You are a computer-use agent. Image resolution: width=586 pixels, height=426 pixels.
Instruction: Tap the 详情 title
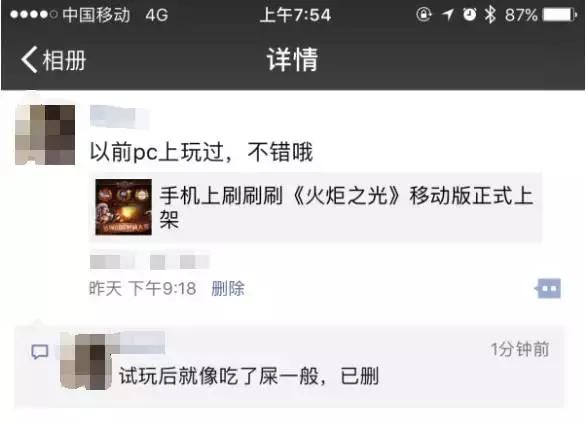pyautogui.click(x=293, y=59)
